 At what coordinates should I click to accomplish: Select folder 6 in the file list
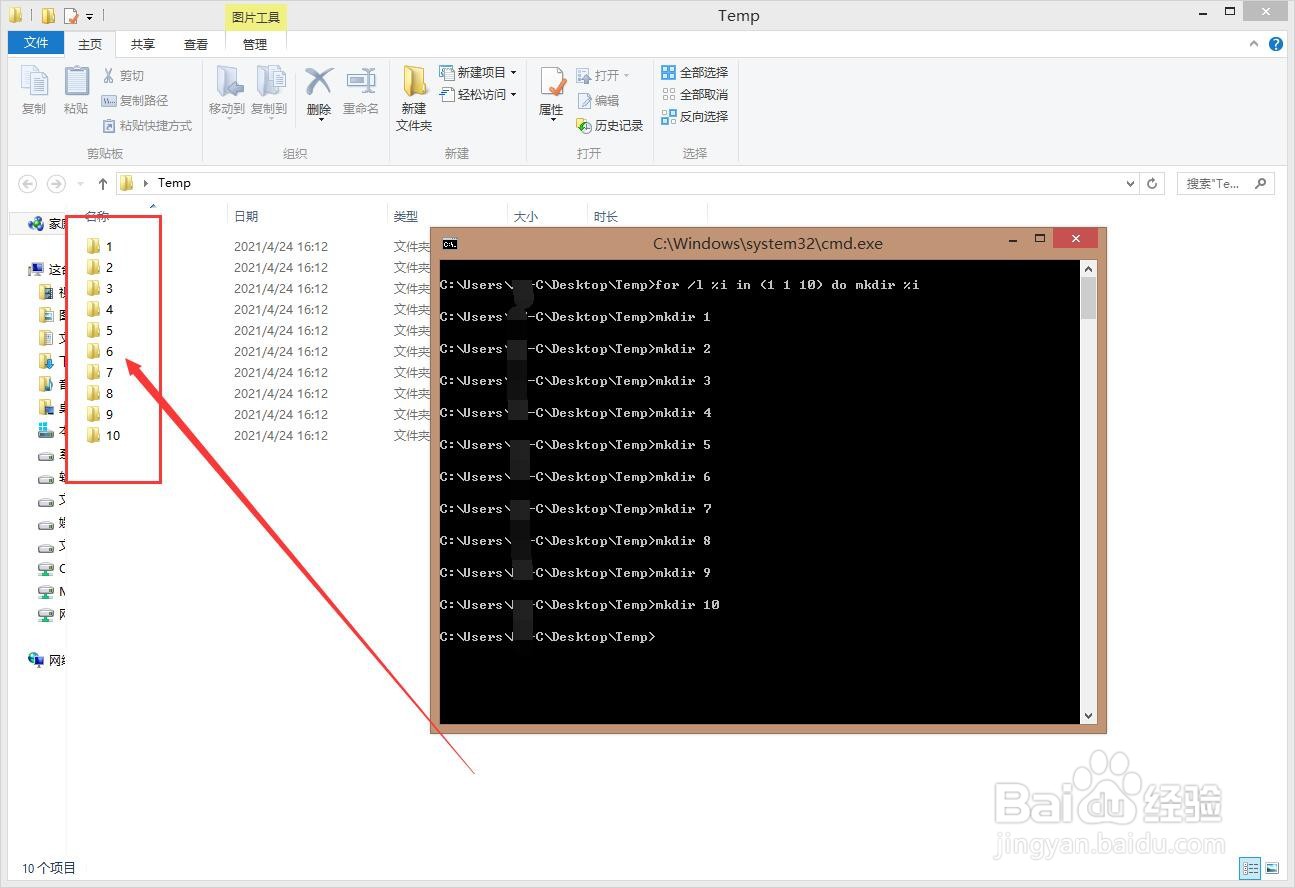98,351
